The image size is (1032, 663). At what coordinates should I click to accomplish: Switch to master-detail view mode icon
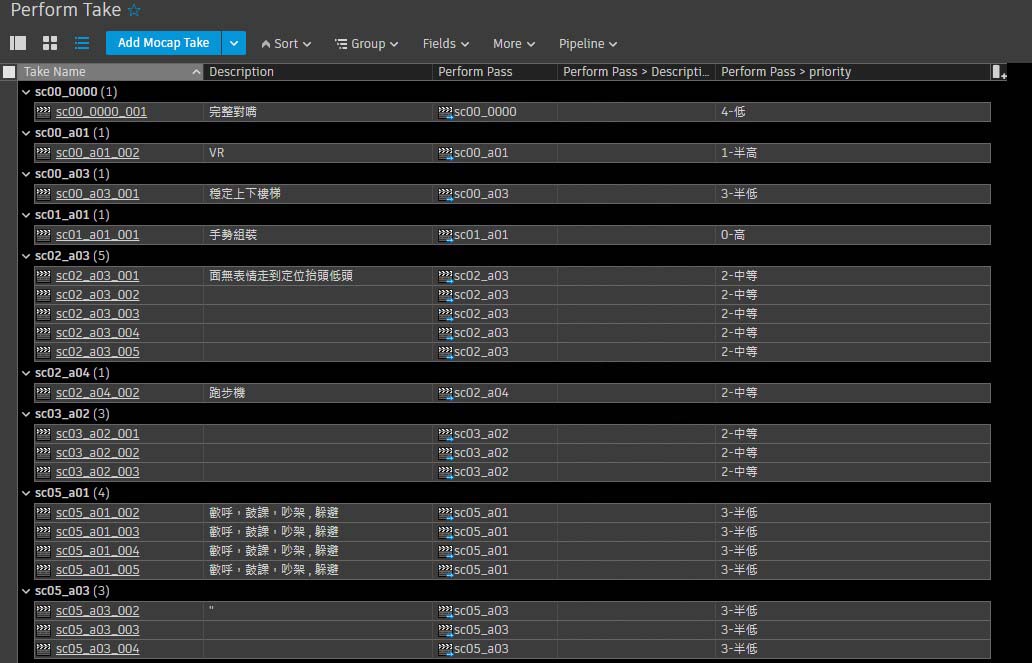[18, 43]
